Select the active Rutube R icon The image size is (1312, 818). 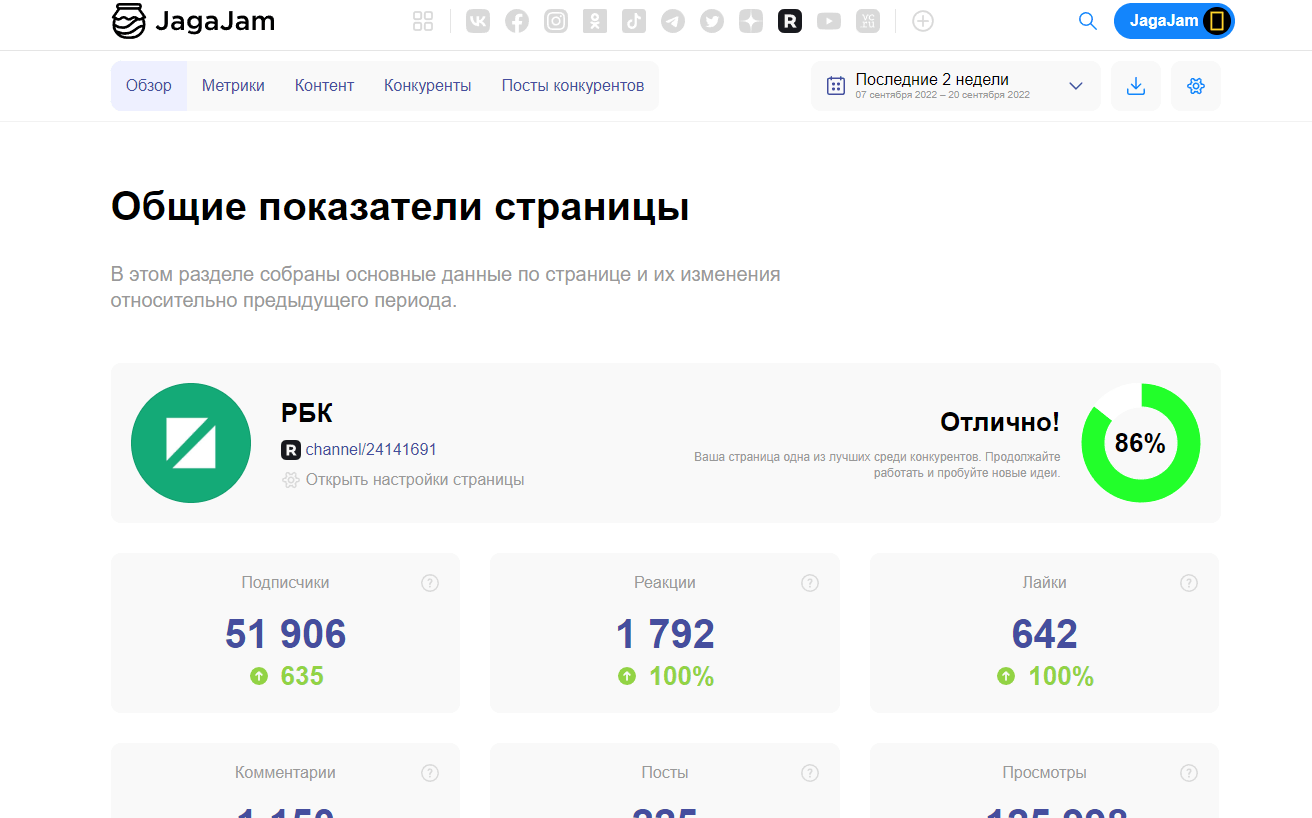pos(790,21)
